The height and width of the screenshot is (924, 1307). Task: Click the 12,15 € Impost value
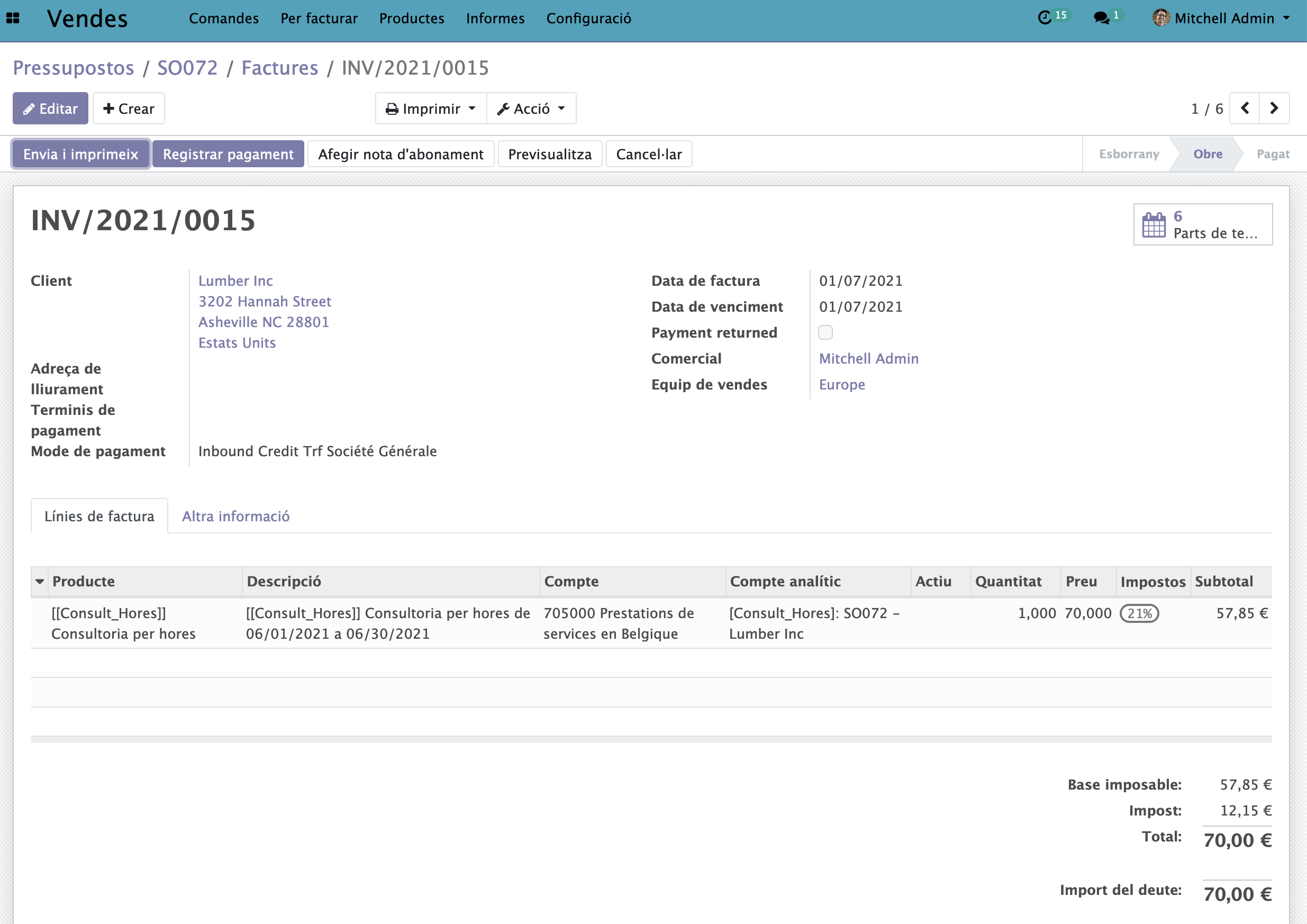[x=1246, y=811]
